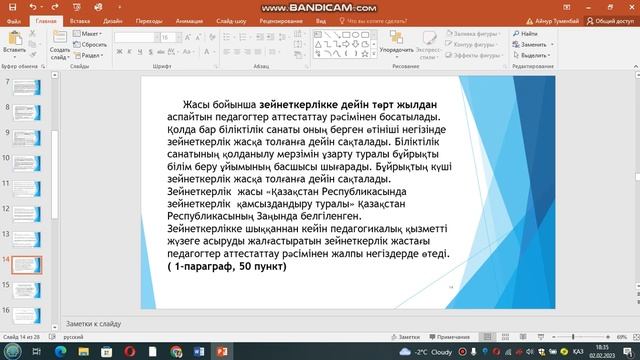Increase font size icon
This screenshot has width=640, height=360.
pos(188,38)
